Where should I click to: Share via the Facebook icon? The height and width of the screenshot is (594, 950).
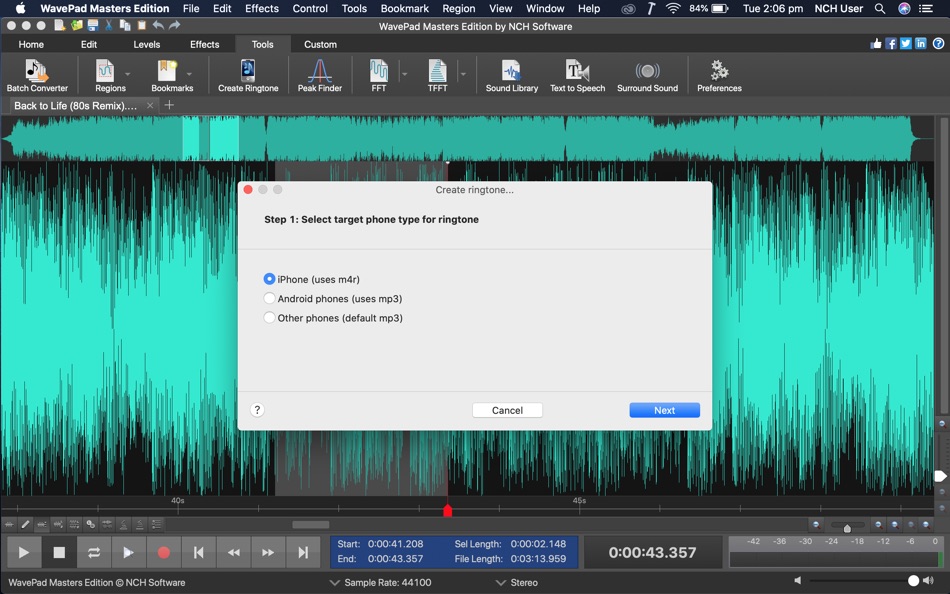(x=891, y=44)
